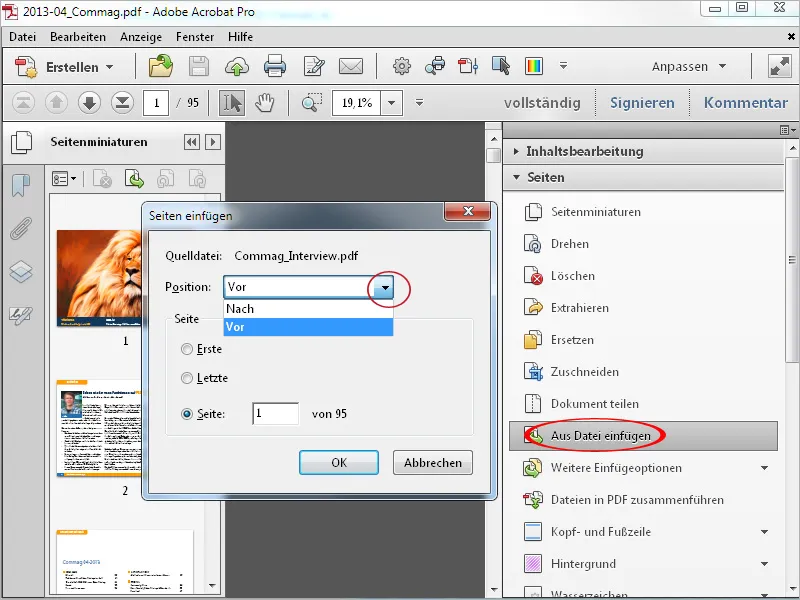Image resolution: width=800 pixels, height=600 pixels.
Task: Click the cloud upload icon
Action: point(237,66)
